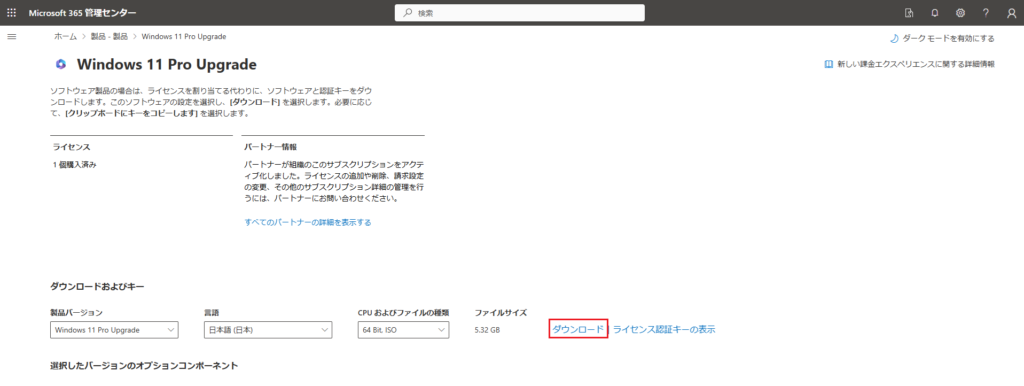Open the settings gear icon
Screen dimensions: 1024x386
tap(960, 12)
